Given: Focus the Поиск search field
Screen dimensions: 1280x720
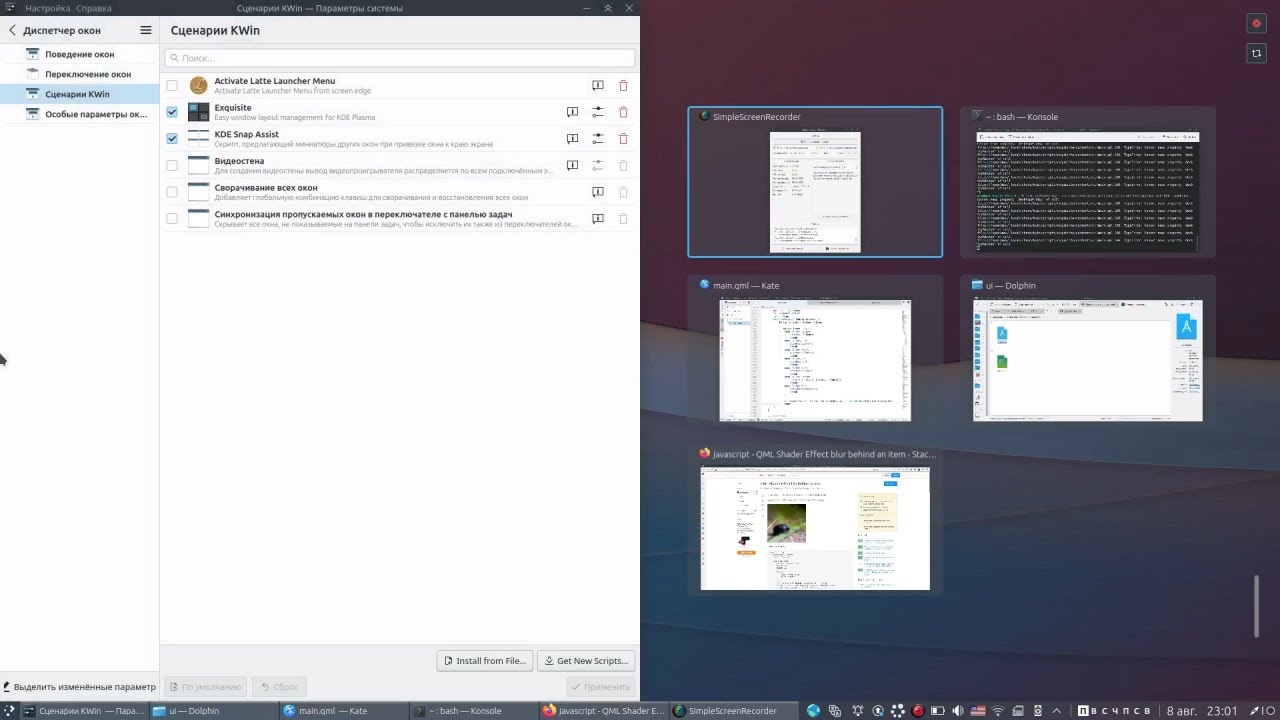Looking at the screenshot, I should click(x=400, y=59).
